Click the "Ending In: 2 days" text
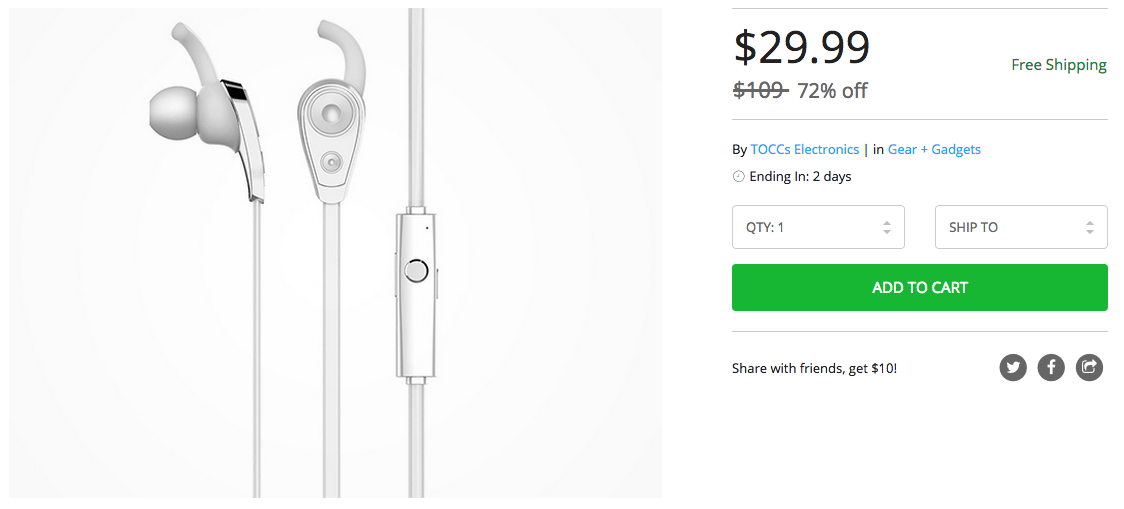 800,177
